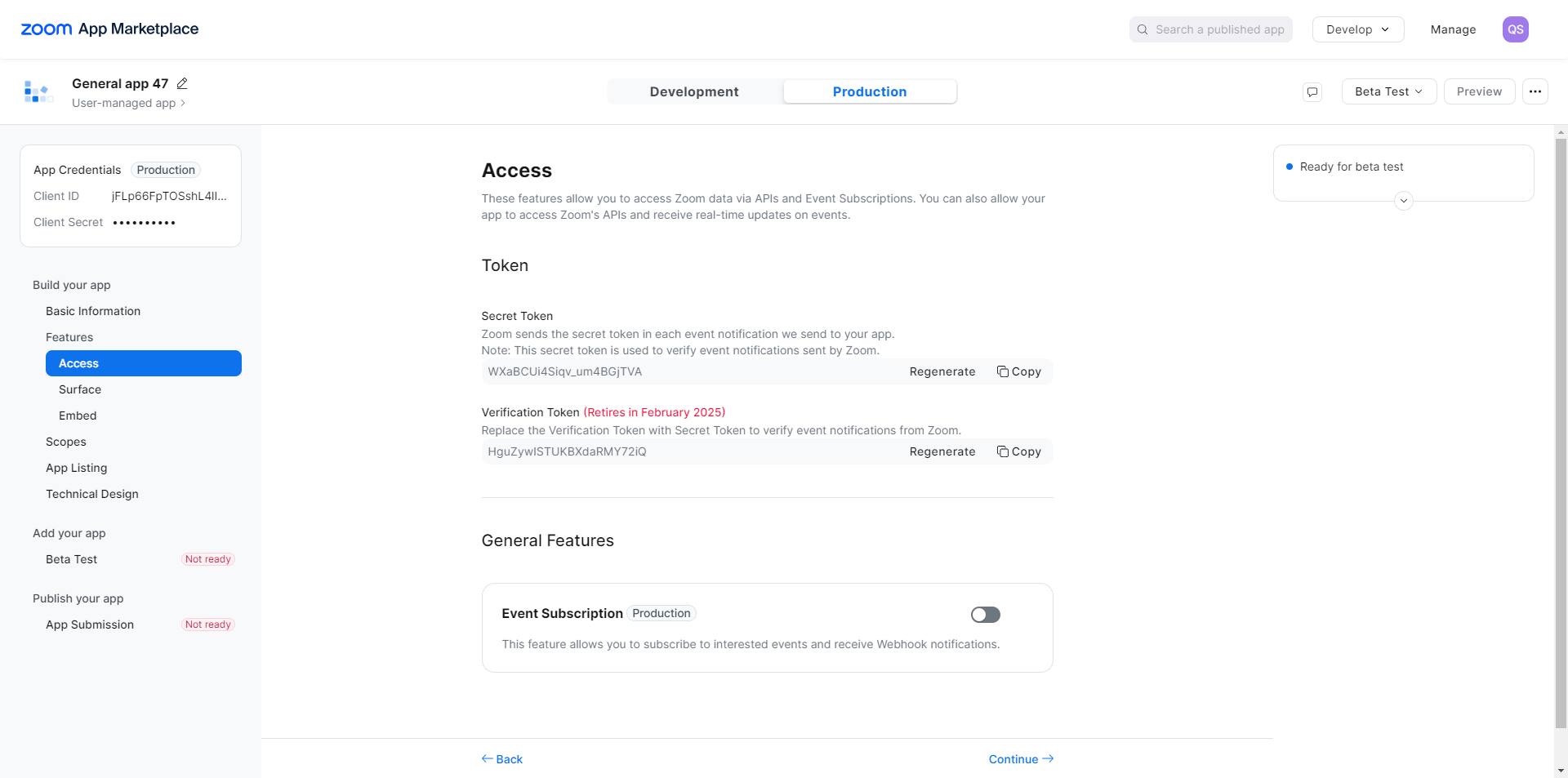
Task: Open Surface in the sidebar
Action: click(x=80, y=389)
